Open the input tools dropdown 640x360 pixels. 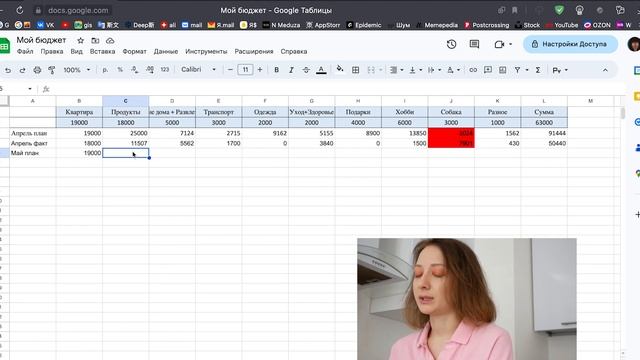560,70
